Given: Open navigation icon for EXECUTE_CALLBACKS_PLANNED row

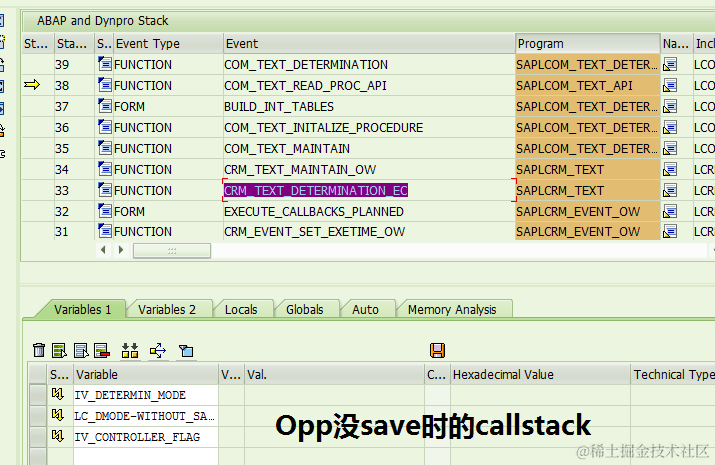Looking at the screenshot, I should [x=670, y=211].
